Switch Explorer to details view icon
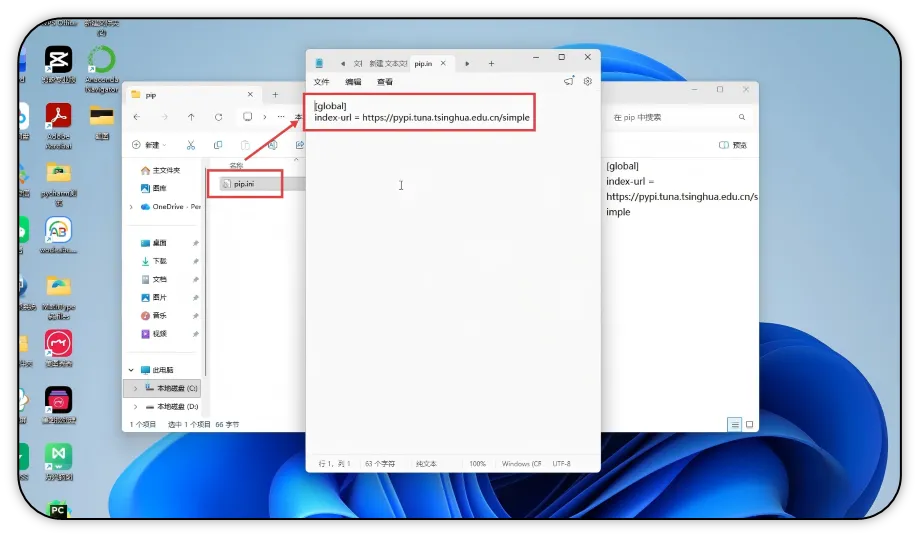Image resolution: width=919 pixels, height=537 pixels. pyautogui.click(x=734, y=424)
